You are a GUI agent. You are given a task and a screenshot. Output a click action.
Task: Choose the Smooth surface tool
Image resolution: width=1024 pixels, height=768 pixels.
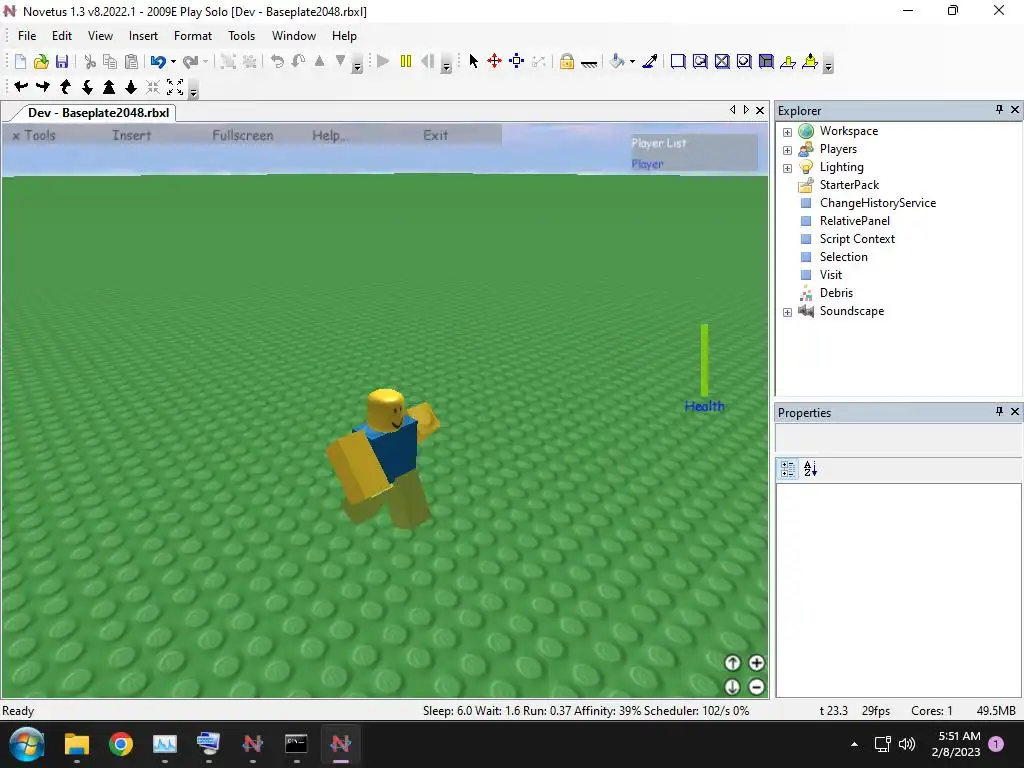pyautogui.click(x=678, y=61)
